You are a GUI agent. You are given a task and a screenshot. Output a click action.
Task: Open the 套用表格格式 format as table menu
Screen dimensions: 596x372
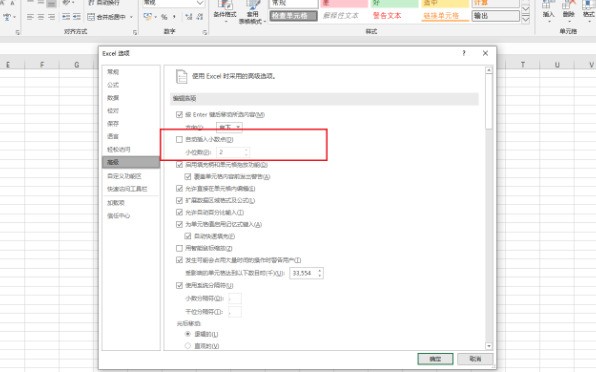click(252, 12)
